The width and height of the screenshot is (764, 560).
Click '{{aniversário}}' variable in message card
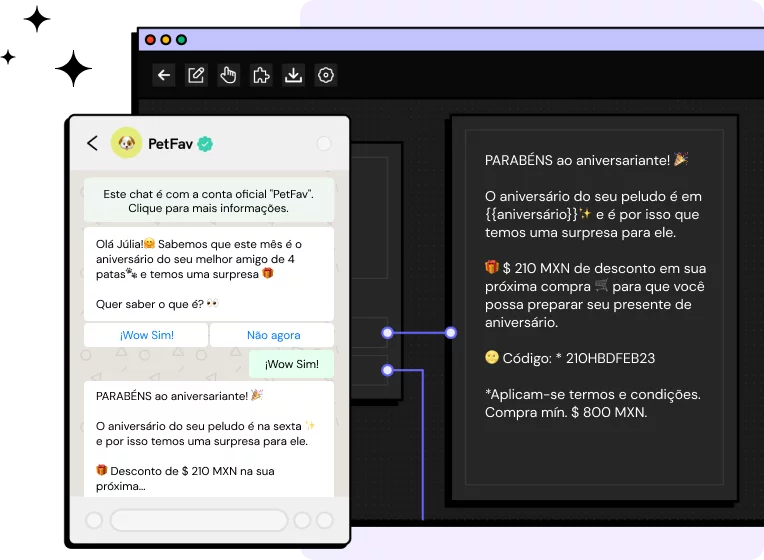coord(531,214)
